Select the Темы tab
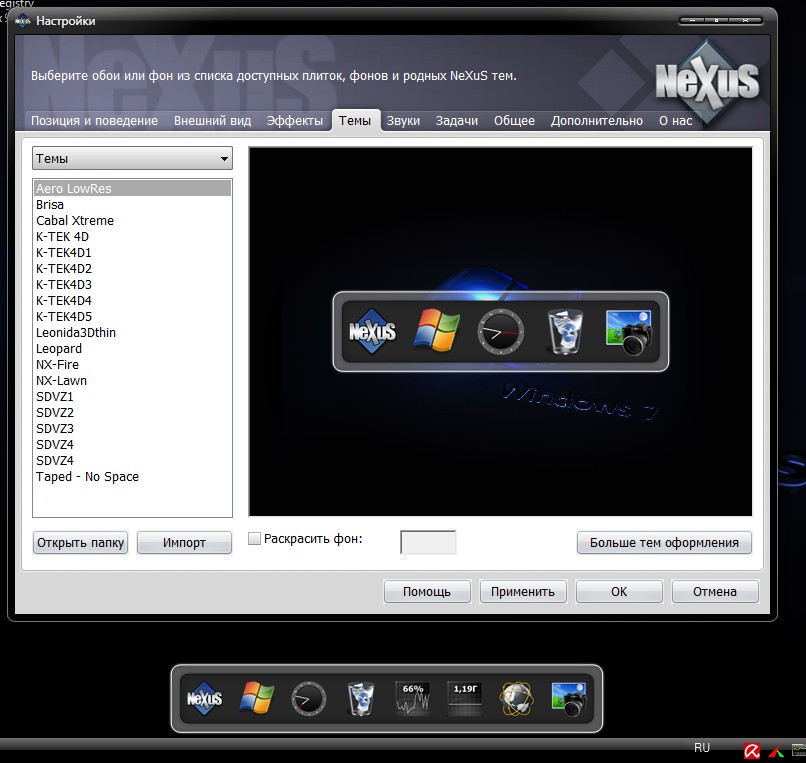The width and height of the screenshot is (806, 763). [x=355, y=121]
